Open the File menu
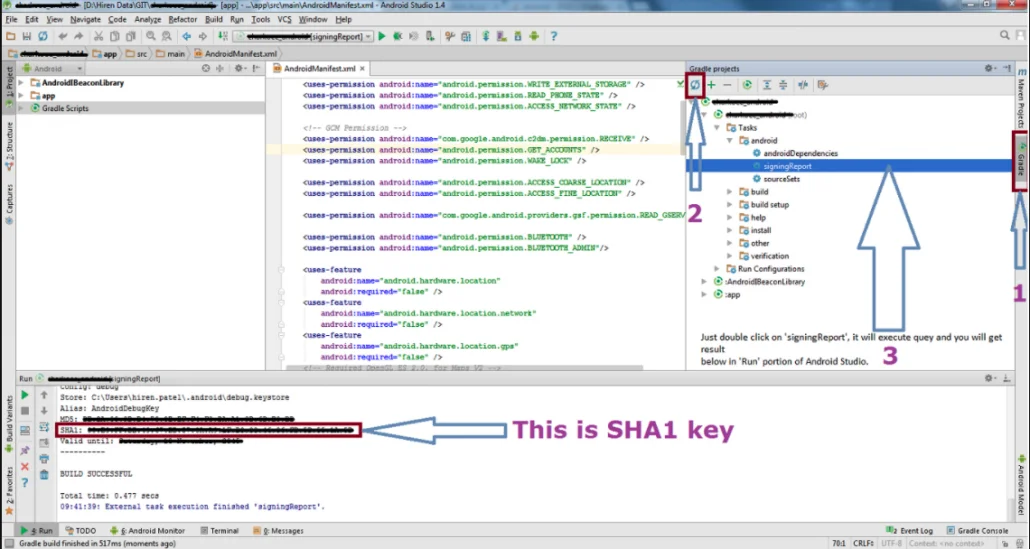 (x=11, y=20)
